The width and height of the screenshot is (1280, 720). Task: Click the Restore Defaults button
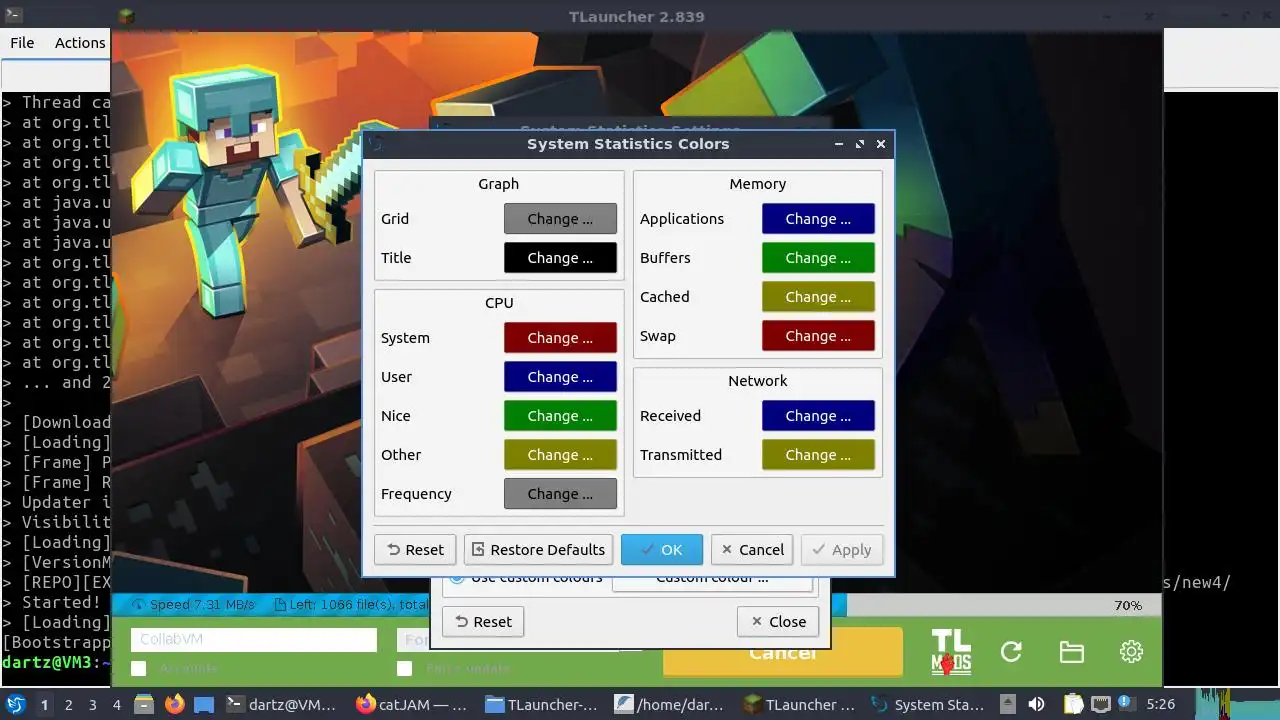click(538, 550)
